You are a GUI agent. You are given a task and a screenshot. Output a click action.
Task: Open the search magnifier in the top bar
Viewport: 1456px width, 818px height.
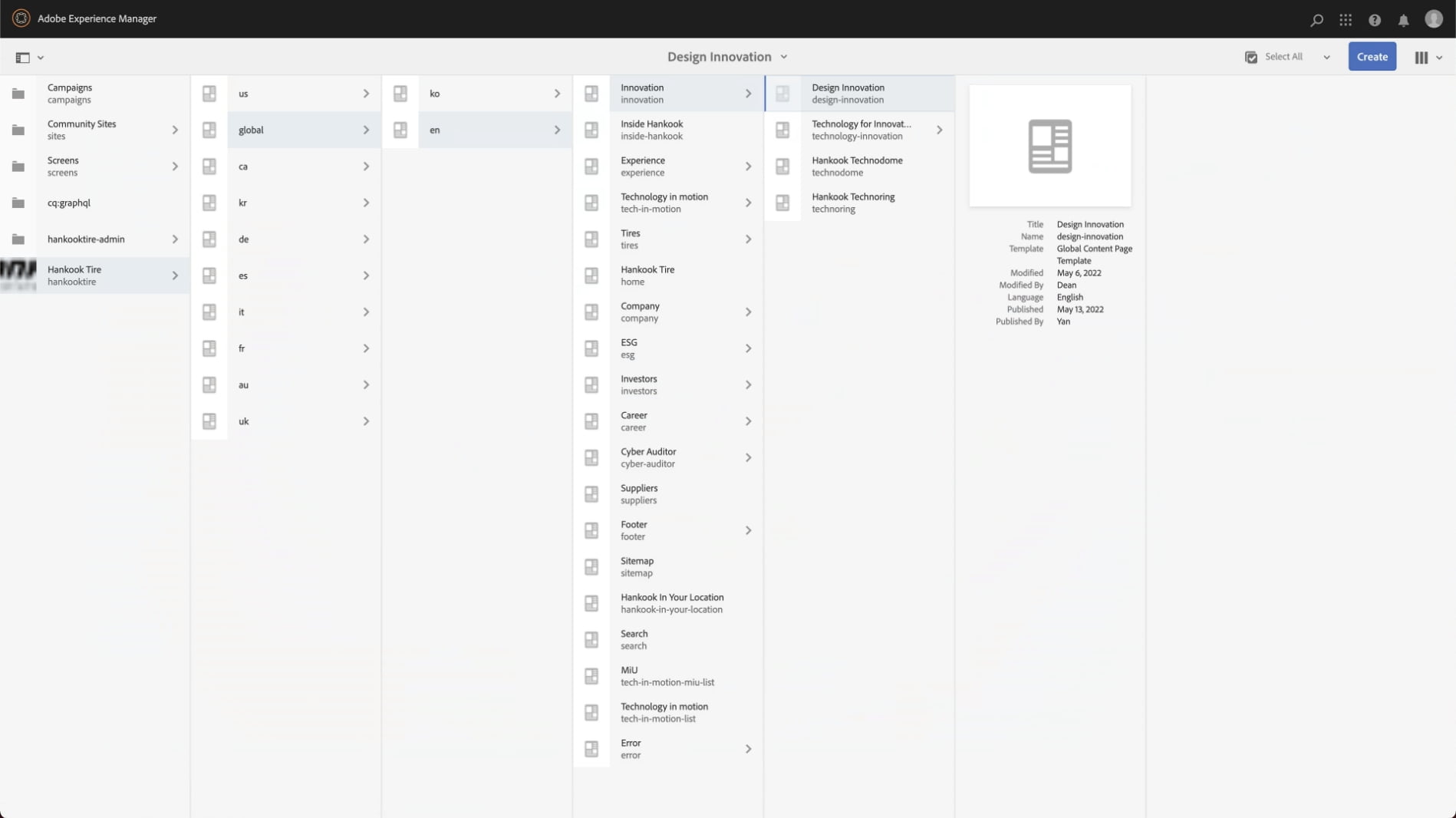1316,20
